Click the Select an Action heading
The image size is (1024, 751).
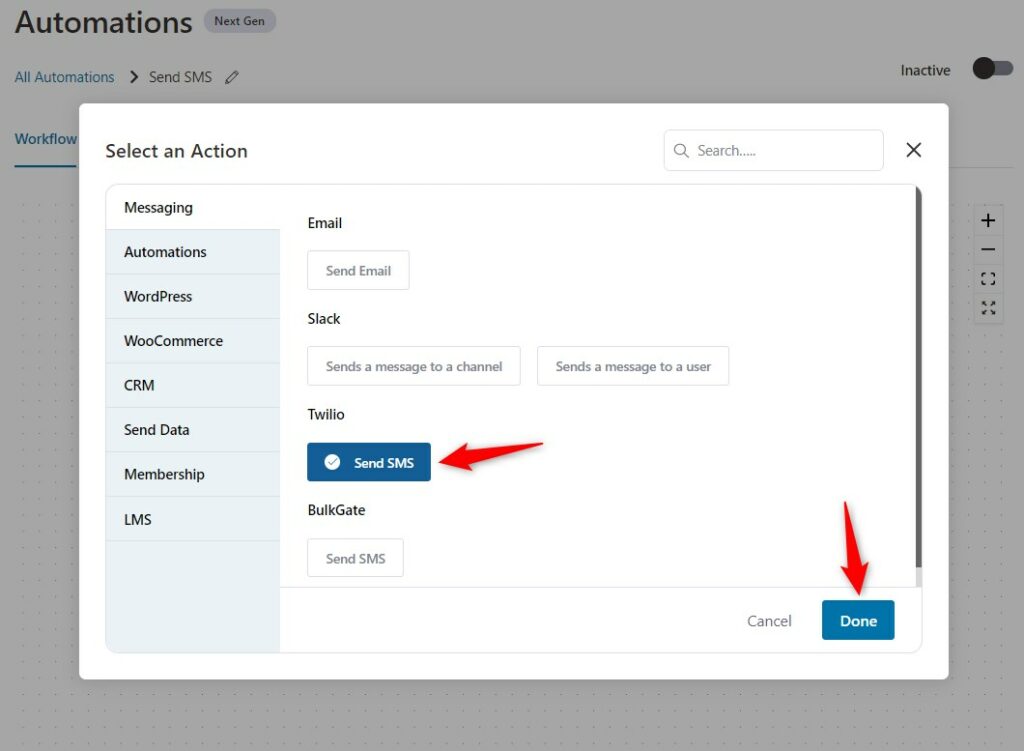coord(176,151)
